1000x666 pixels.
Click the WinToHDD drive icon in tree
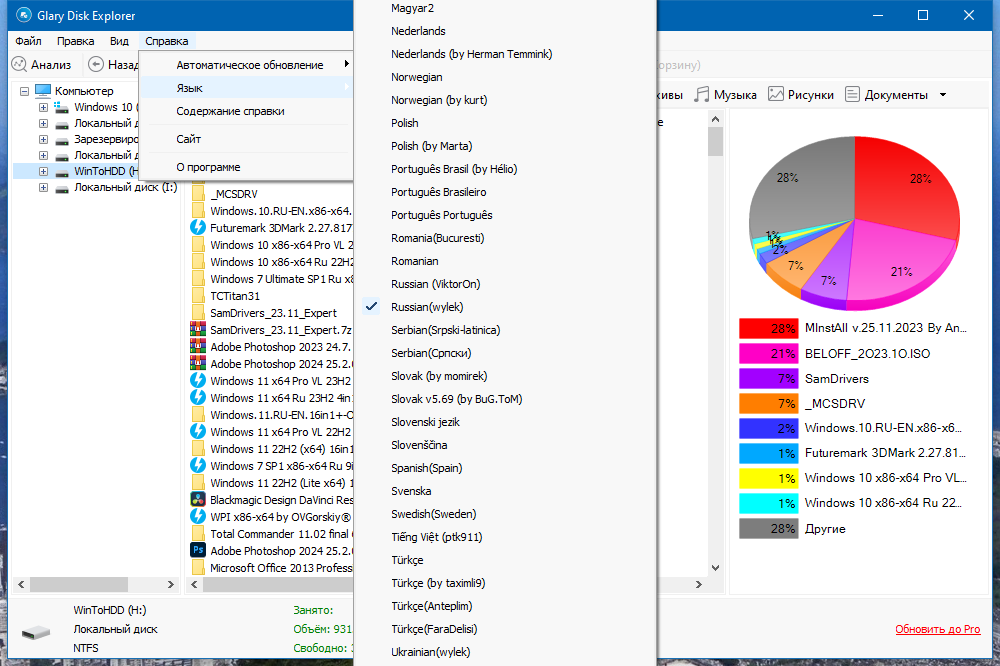[x=62, y=172]
